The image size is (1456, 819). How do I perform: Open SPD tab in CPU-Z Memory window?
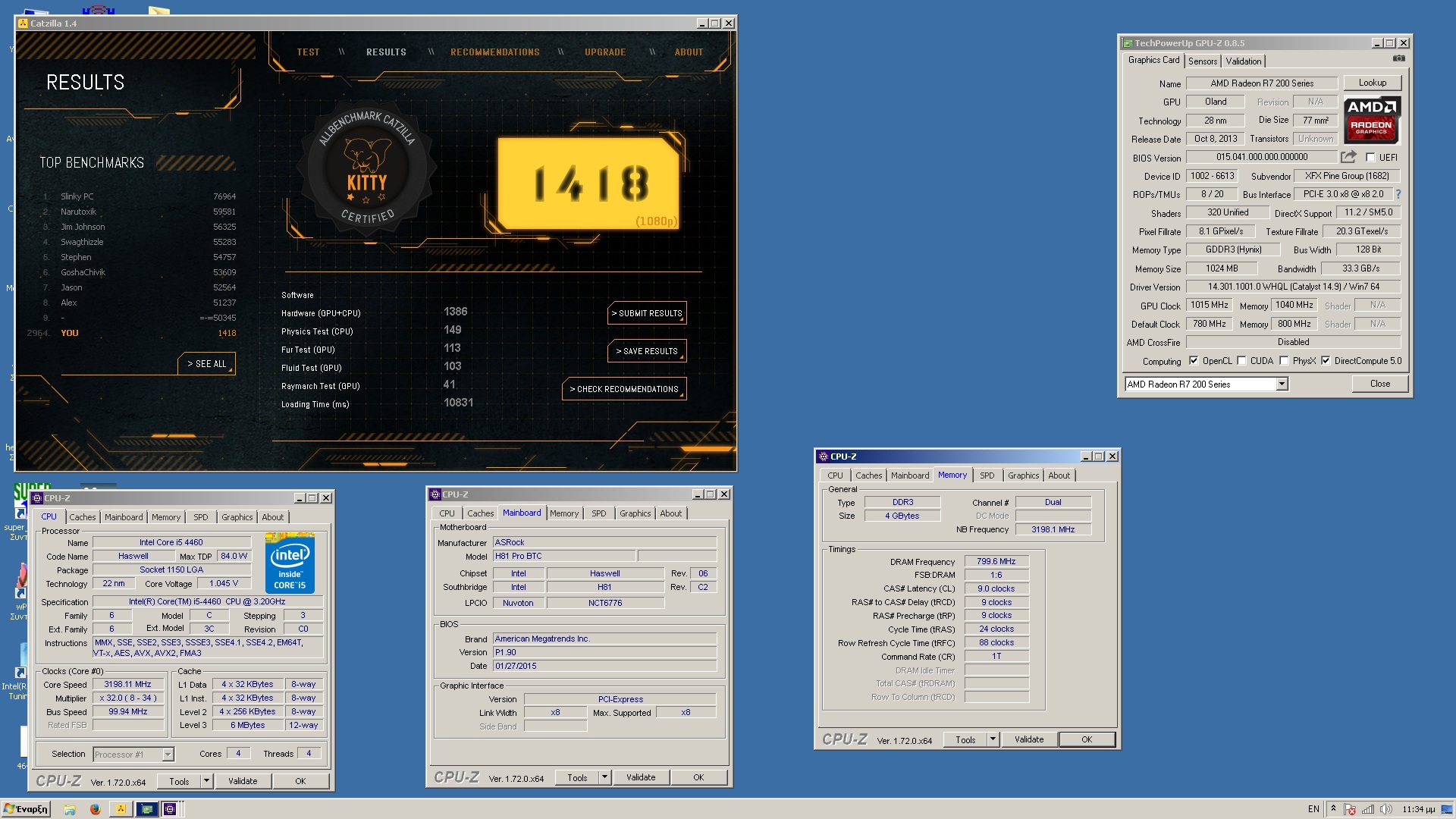click(987, 475)
